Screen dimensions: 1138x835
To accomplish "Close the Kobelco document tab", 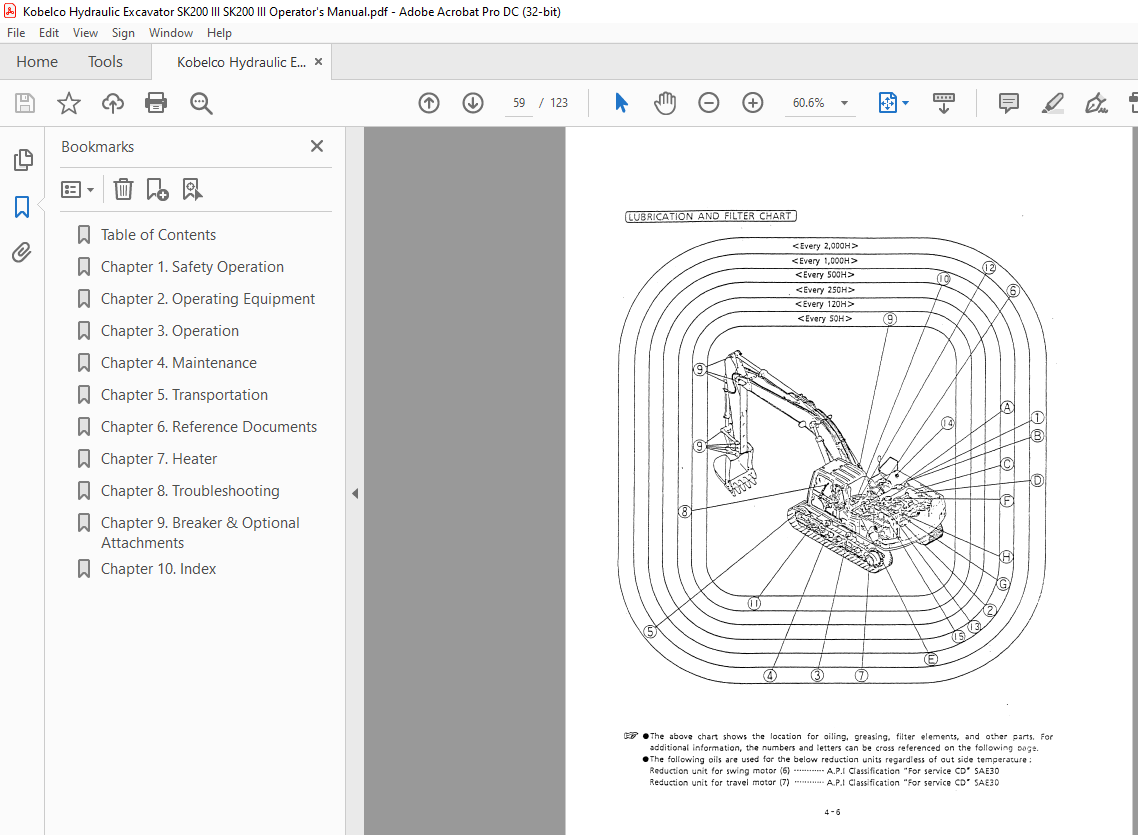I will point(318,62).
